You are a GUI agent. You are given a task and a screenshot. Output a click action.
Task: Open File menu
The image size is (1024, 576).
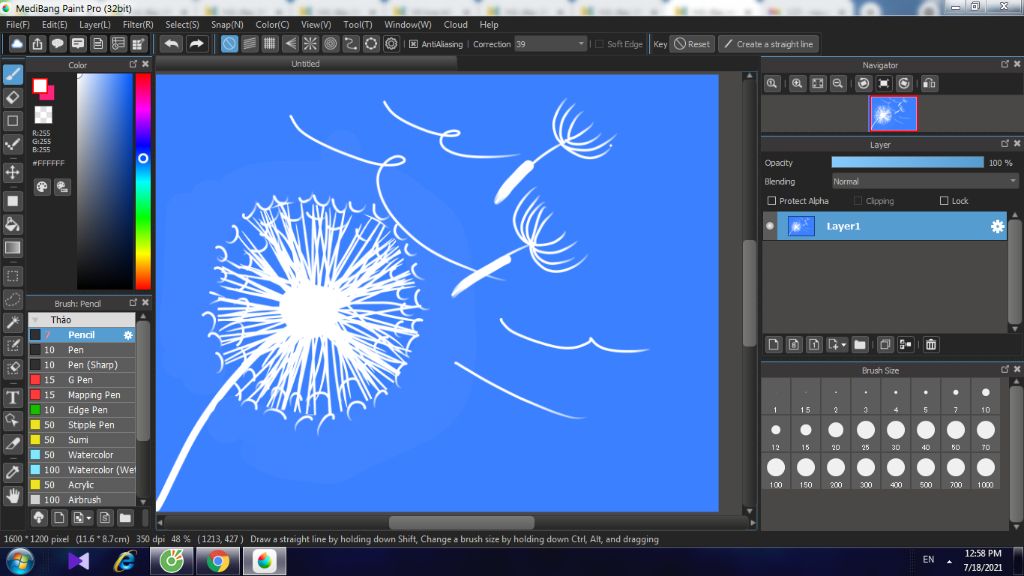click(18, 24)
